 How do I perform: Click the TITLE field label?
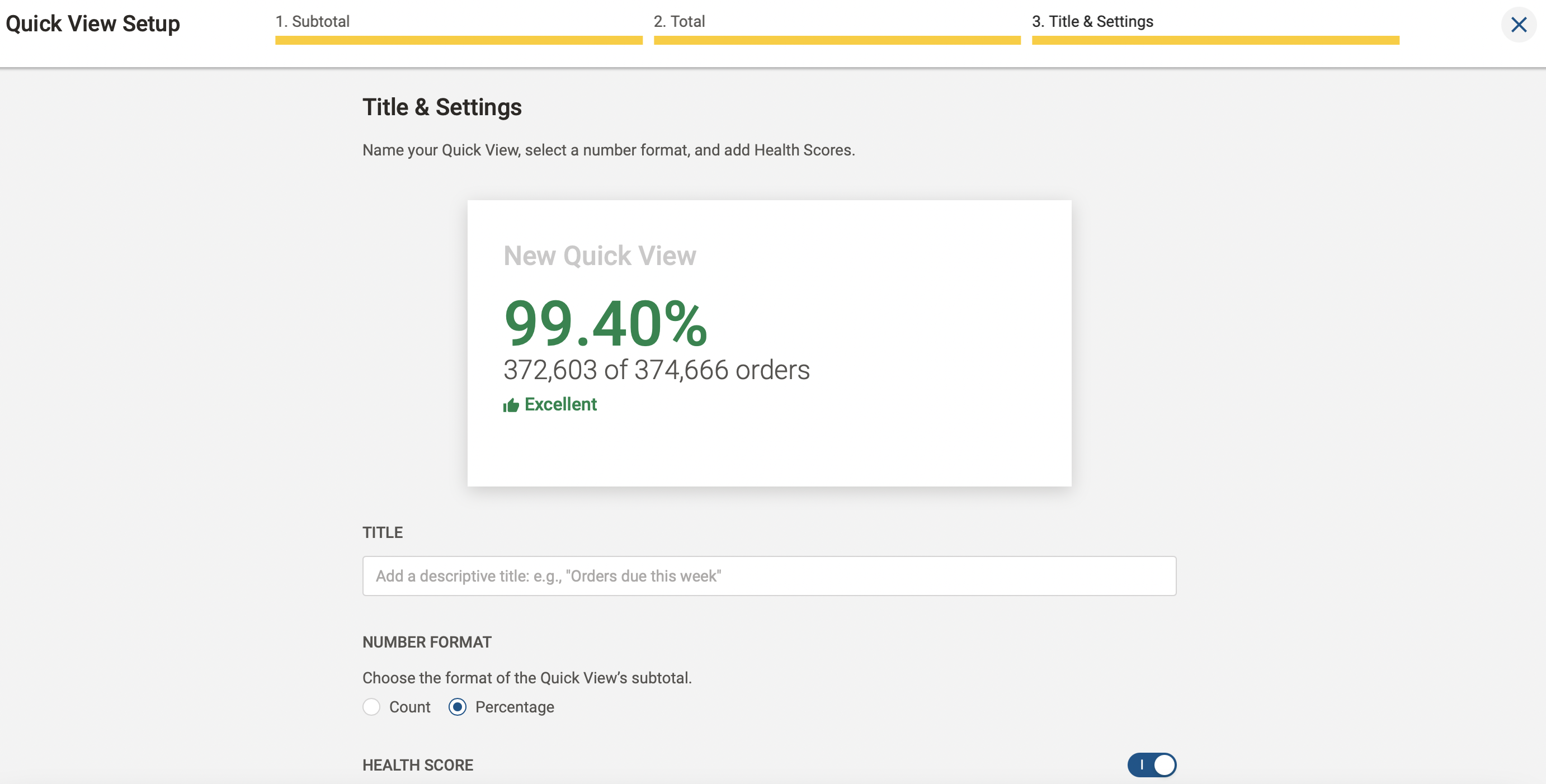[x=382, y=532]
